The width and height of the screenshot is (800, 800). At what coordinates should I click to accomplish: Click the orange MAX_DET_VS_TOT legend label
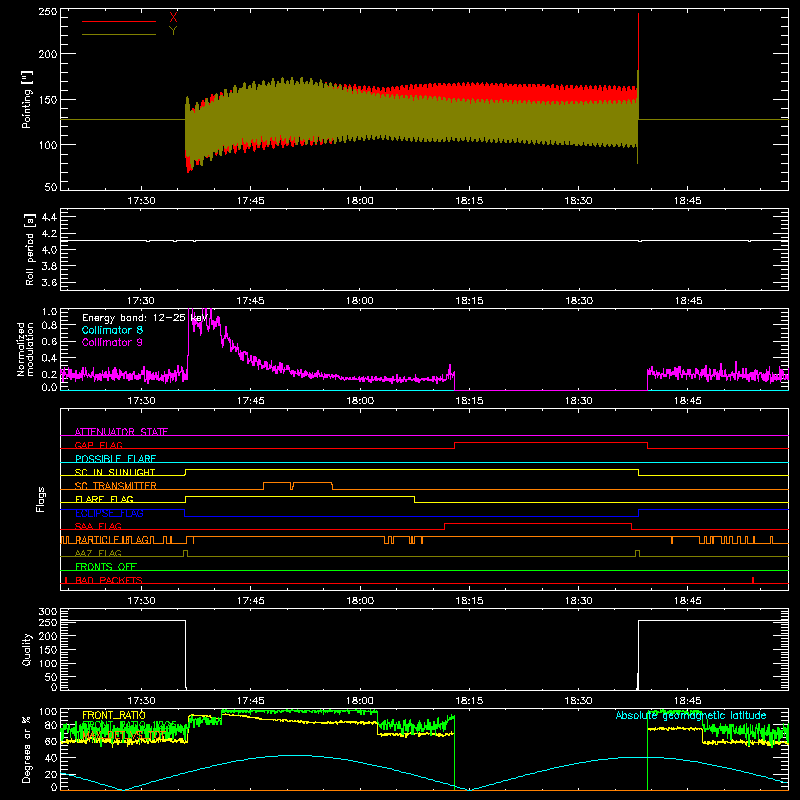point(124,736)
